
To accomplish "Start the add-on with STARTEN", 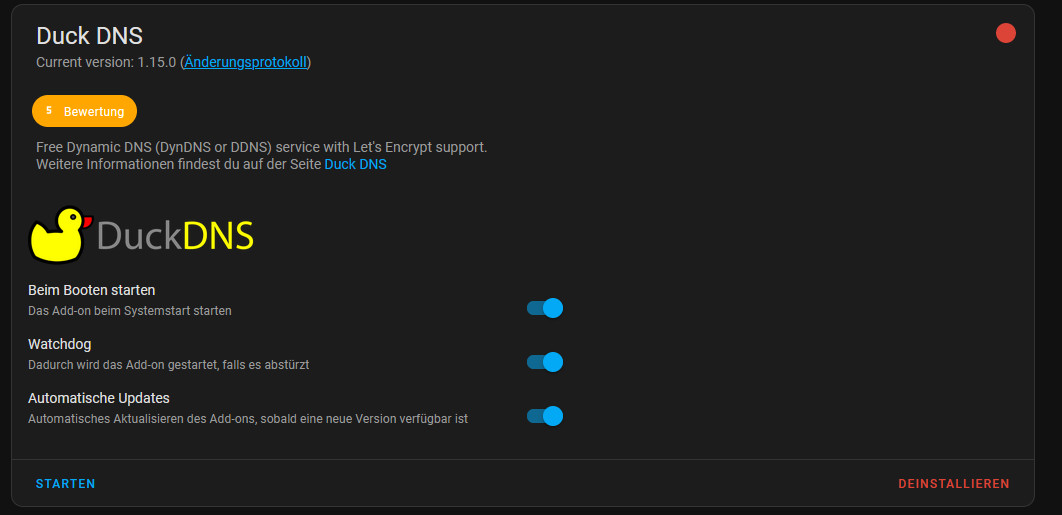I will coord(66,484).
